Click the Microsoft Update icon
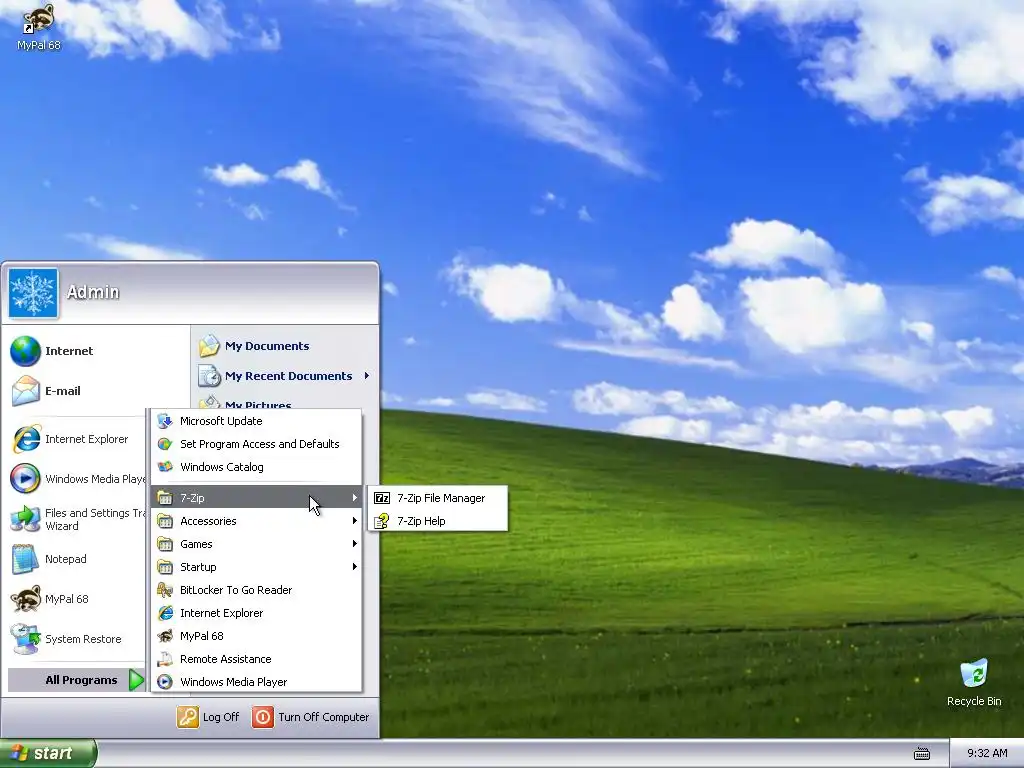 pyautogui.click(x=165, y=421)
